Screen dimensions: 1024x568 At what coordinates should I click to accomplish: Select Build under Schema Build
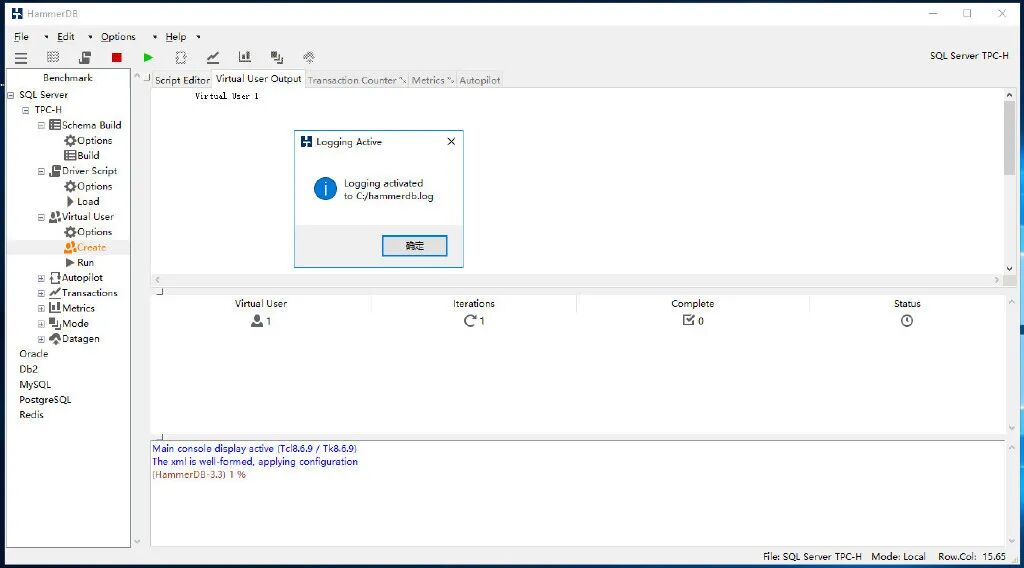point(88,155)
